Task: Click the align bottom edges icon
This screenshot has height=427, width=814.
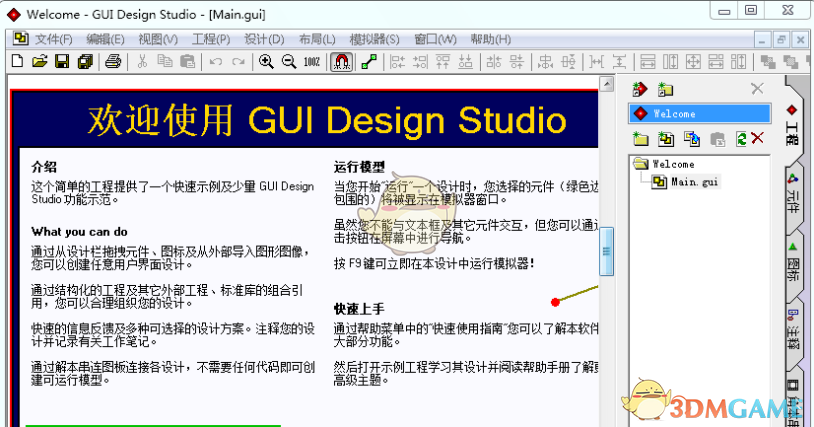Action: pyautogui.click(x=466, y=62)
